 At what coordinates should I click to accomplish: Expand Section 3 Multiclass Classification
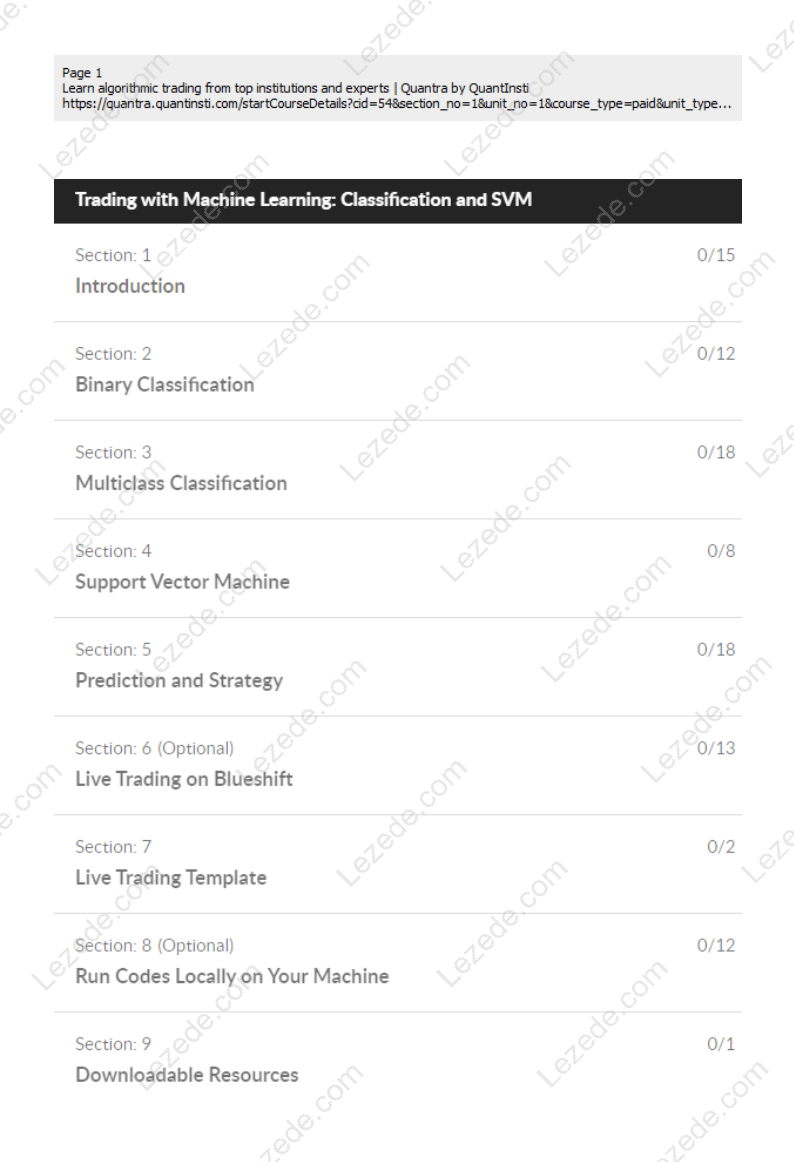(397, 469)
